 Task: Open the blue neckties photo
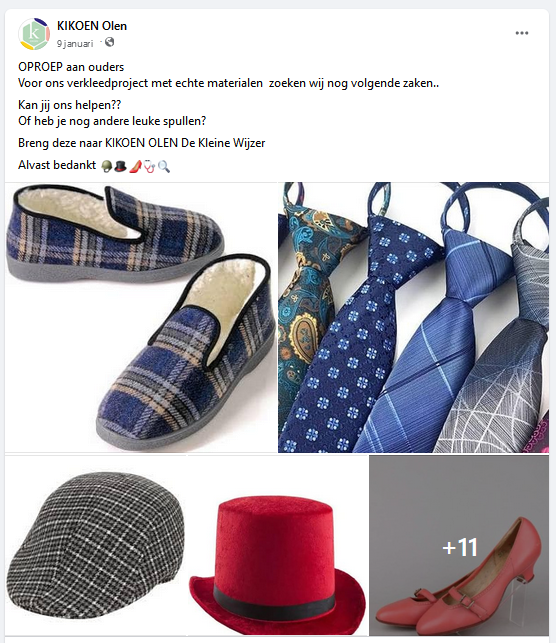(x=413, y=317)
